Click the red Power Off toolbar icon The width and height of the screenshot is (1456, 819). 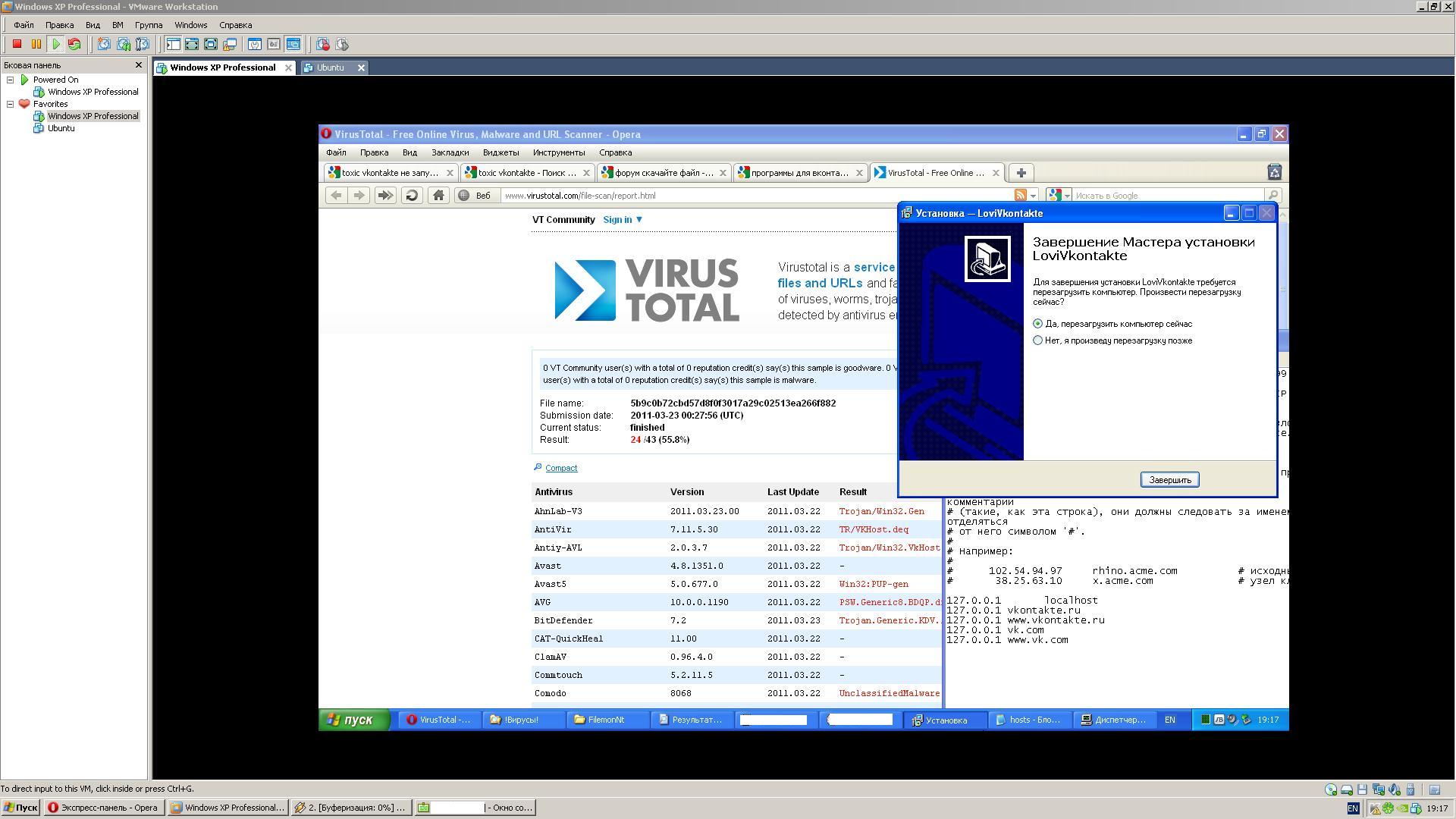[x=17, y=45]
